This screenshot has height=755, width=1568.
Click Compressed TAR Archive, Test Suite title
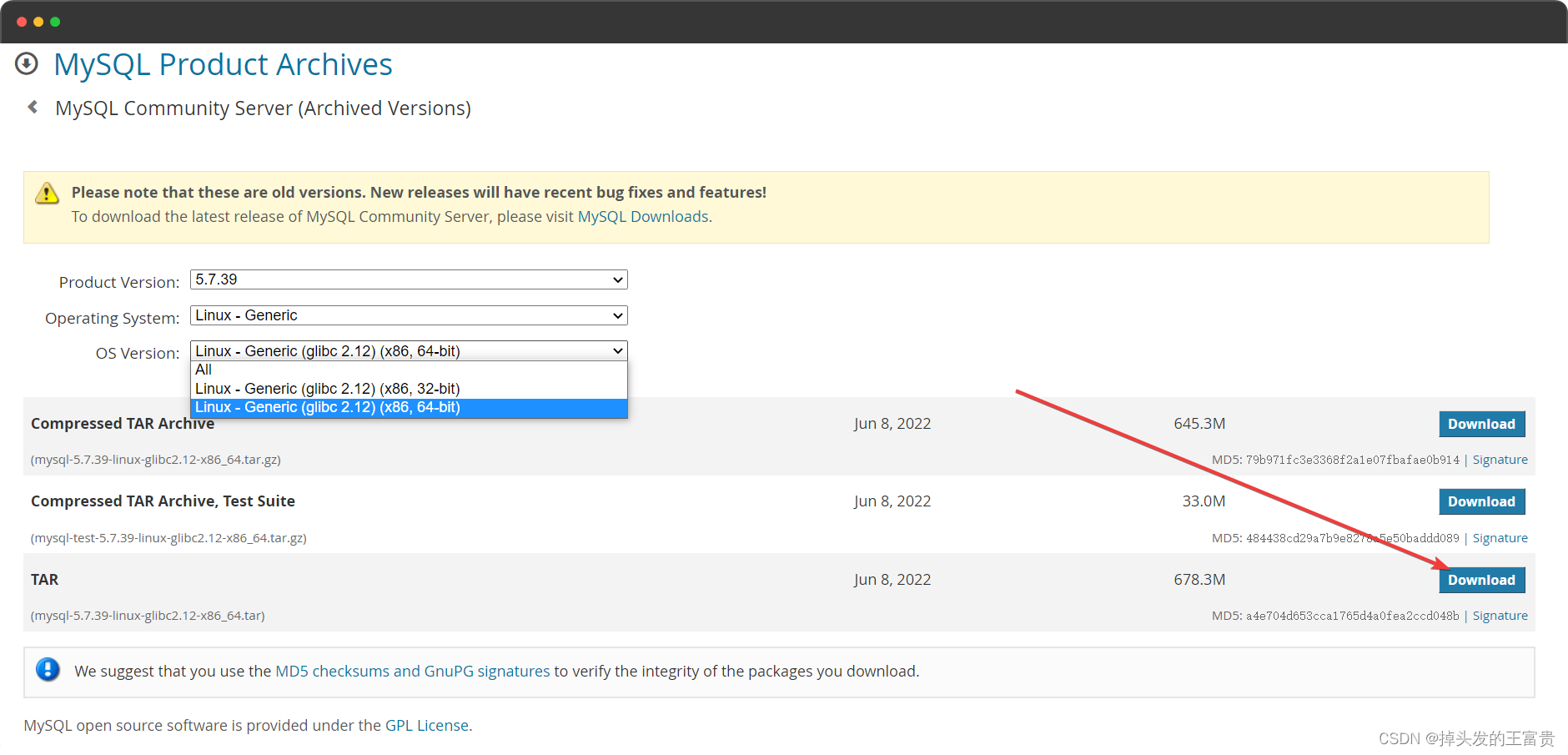coord(163,501)
